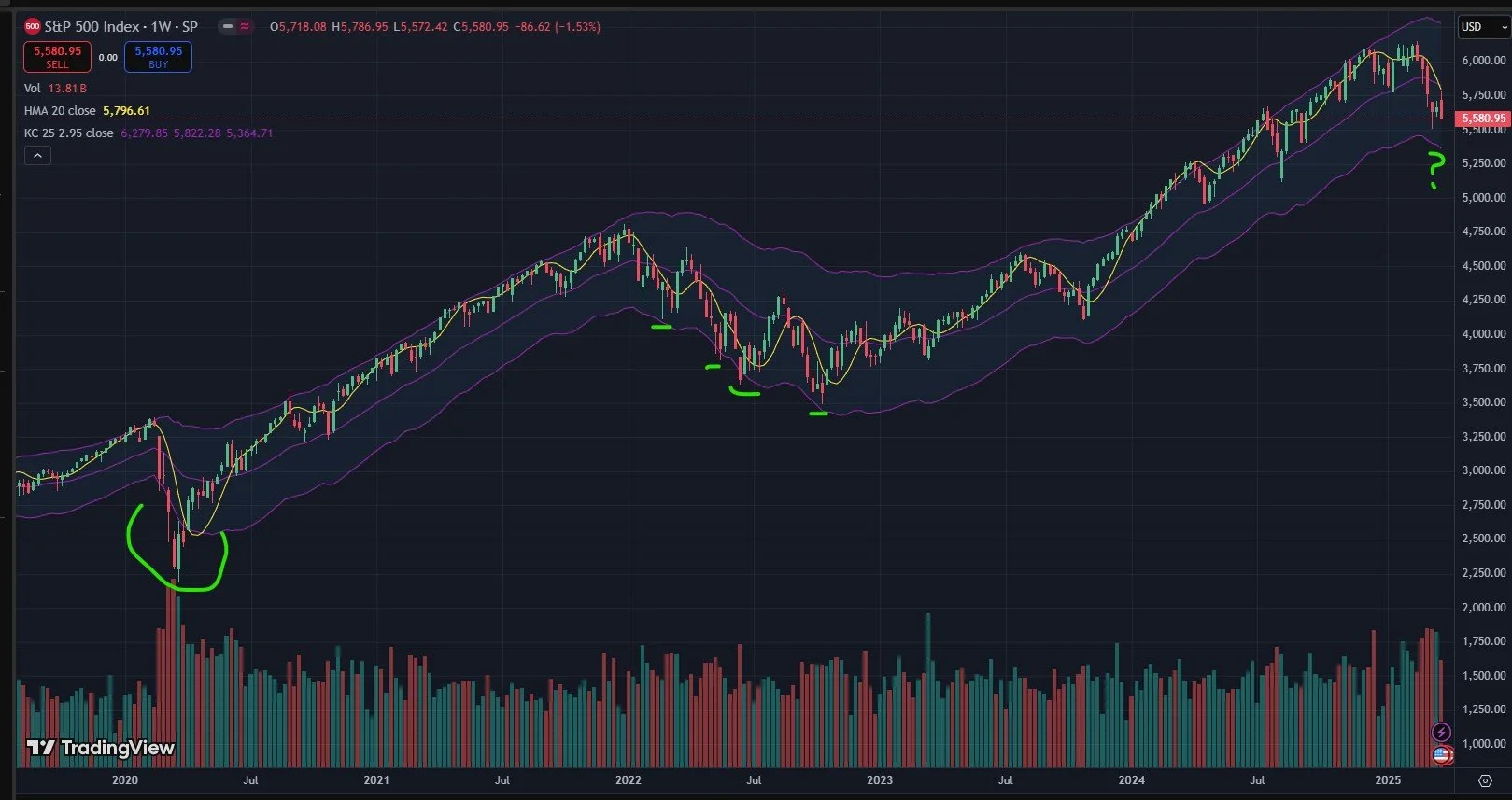Click the red S&P 500 symbol logo
1512x800 pixels.
click(33, 26)
